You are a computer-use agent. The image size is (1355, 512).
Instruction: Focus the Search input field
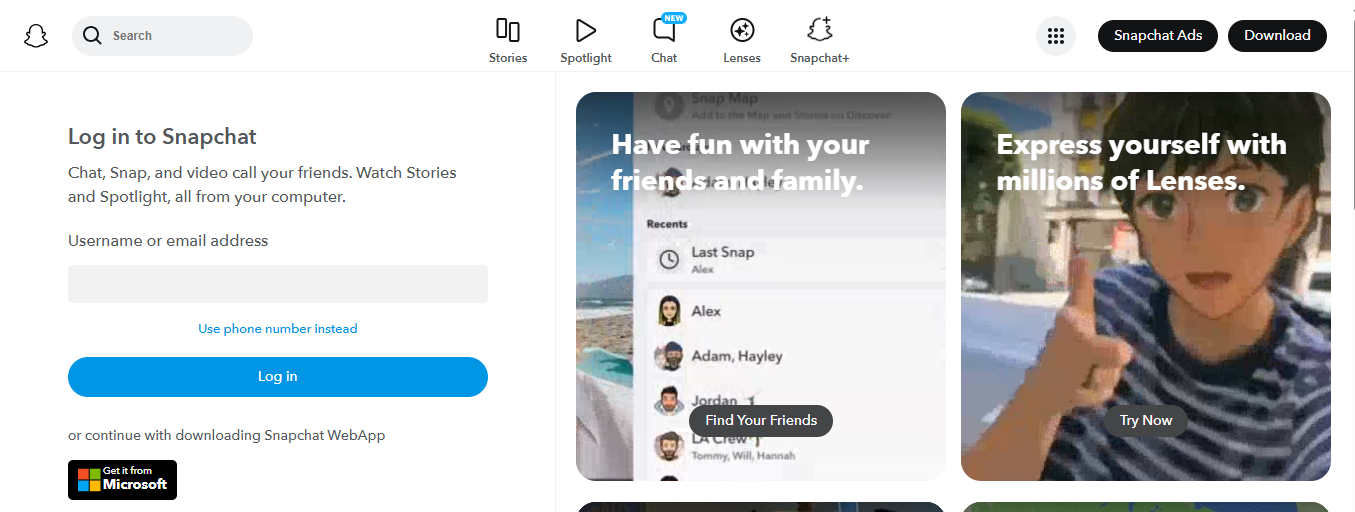point(162,36)
